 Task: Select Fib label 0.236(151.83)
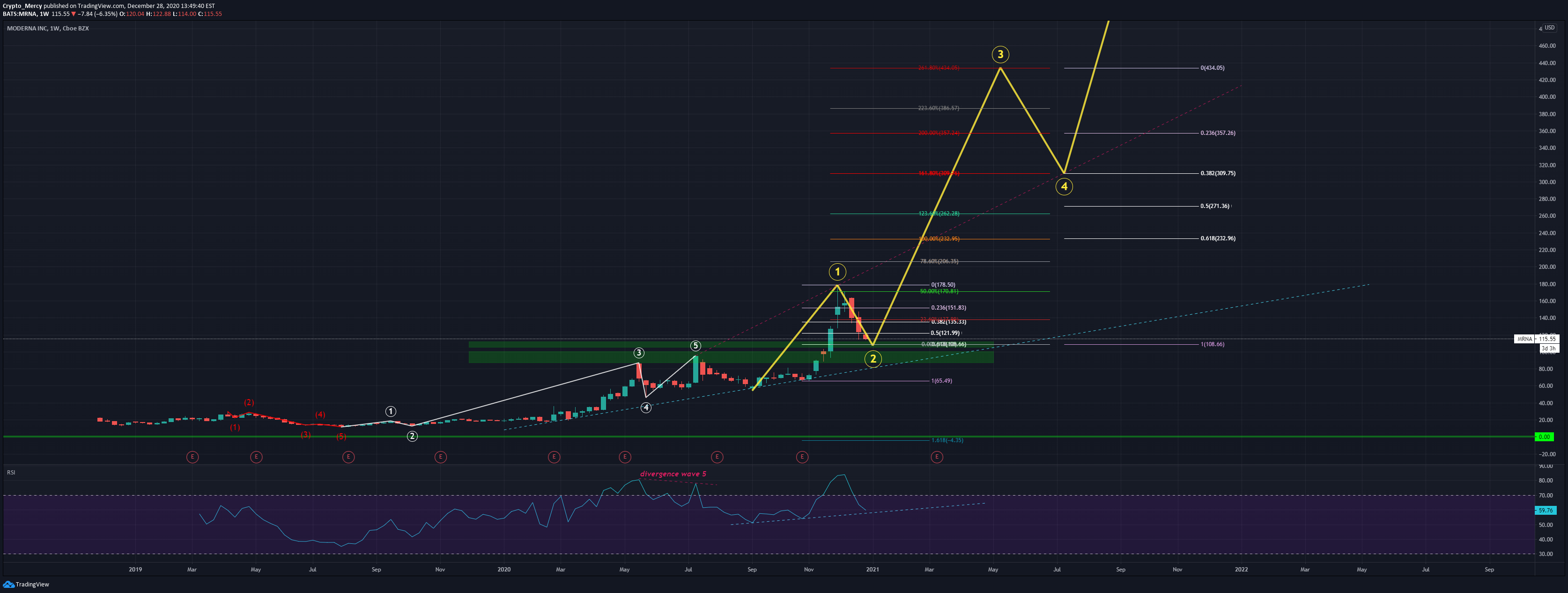[x=948, y=307]
